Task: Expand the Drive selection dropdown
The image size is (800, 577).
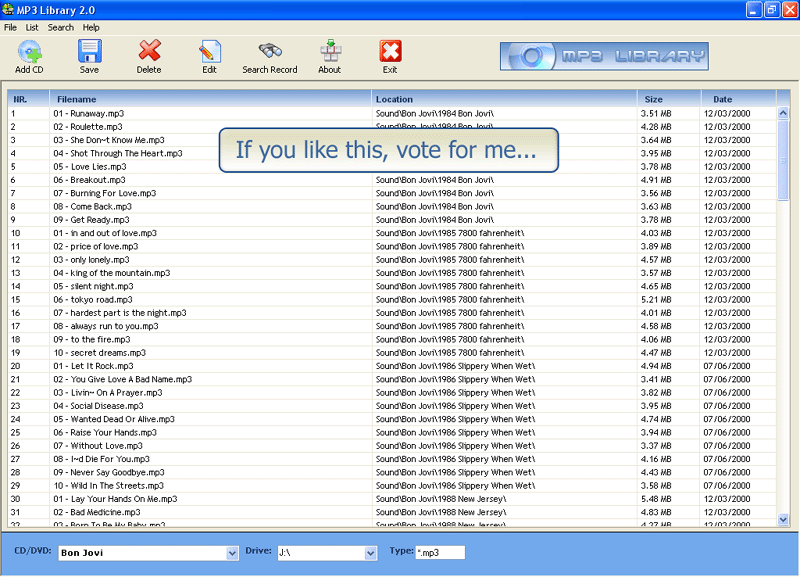Action: coord(370,553)
